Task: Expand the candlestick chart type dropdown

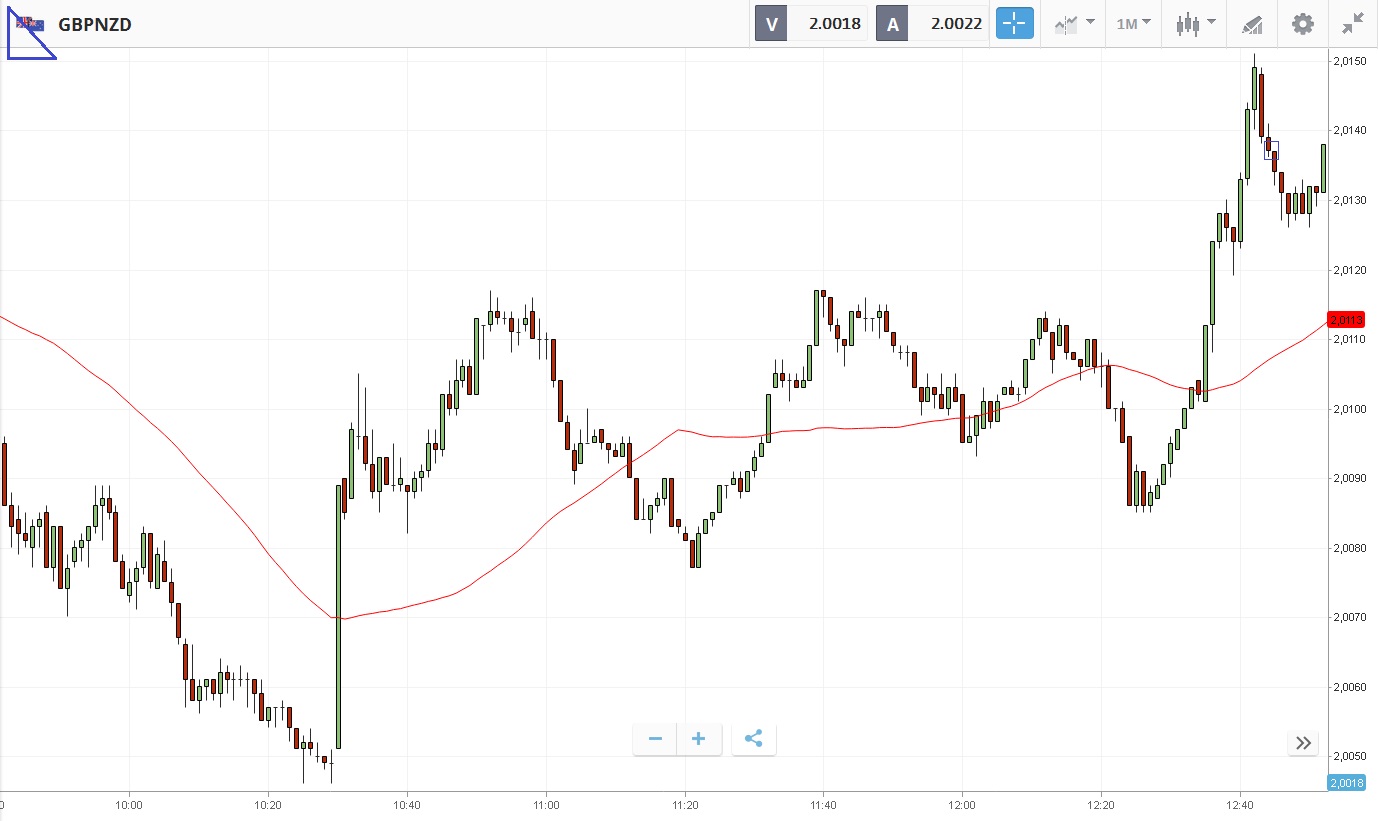Action: 1195,23
